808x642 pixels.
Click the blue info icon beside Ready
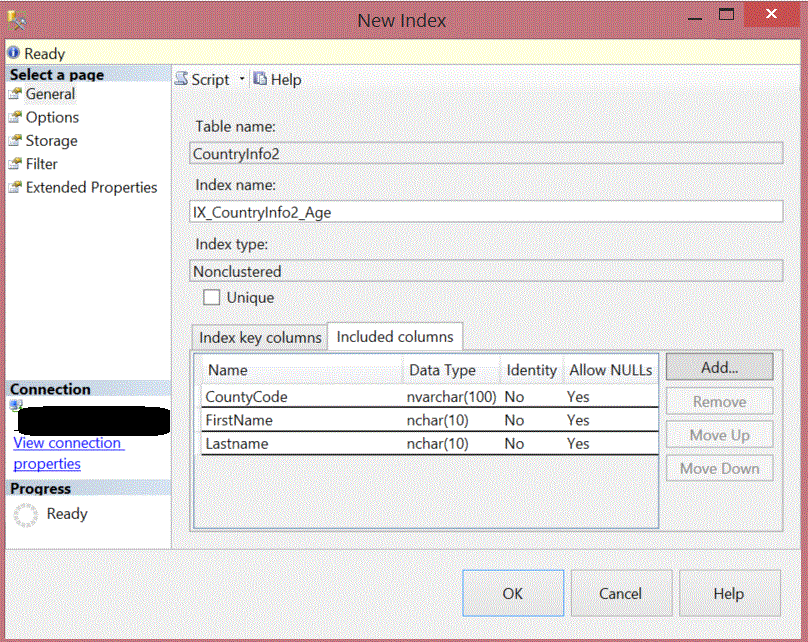[13, 53]
